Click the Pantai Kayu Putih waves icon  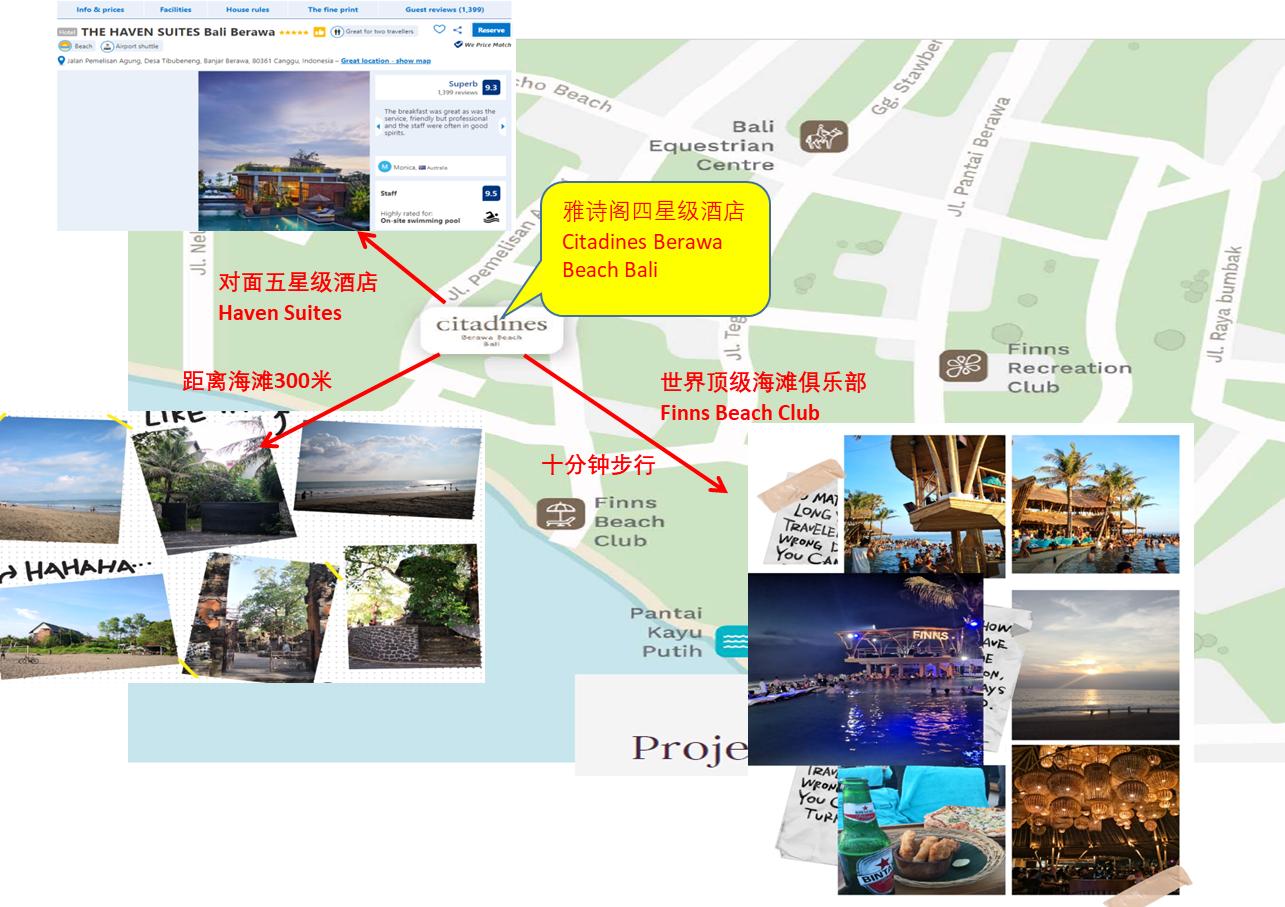(731, 640)
